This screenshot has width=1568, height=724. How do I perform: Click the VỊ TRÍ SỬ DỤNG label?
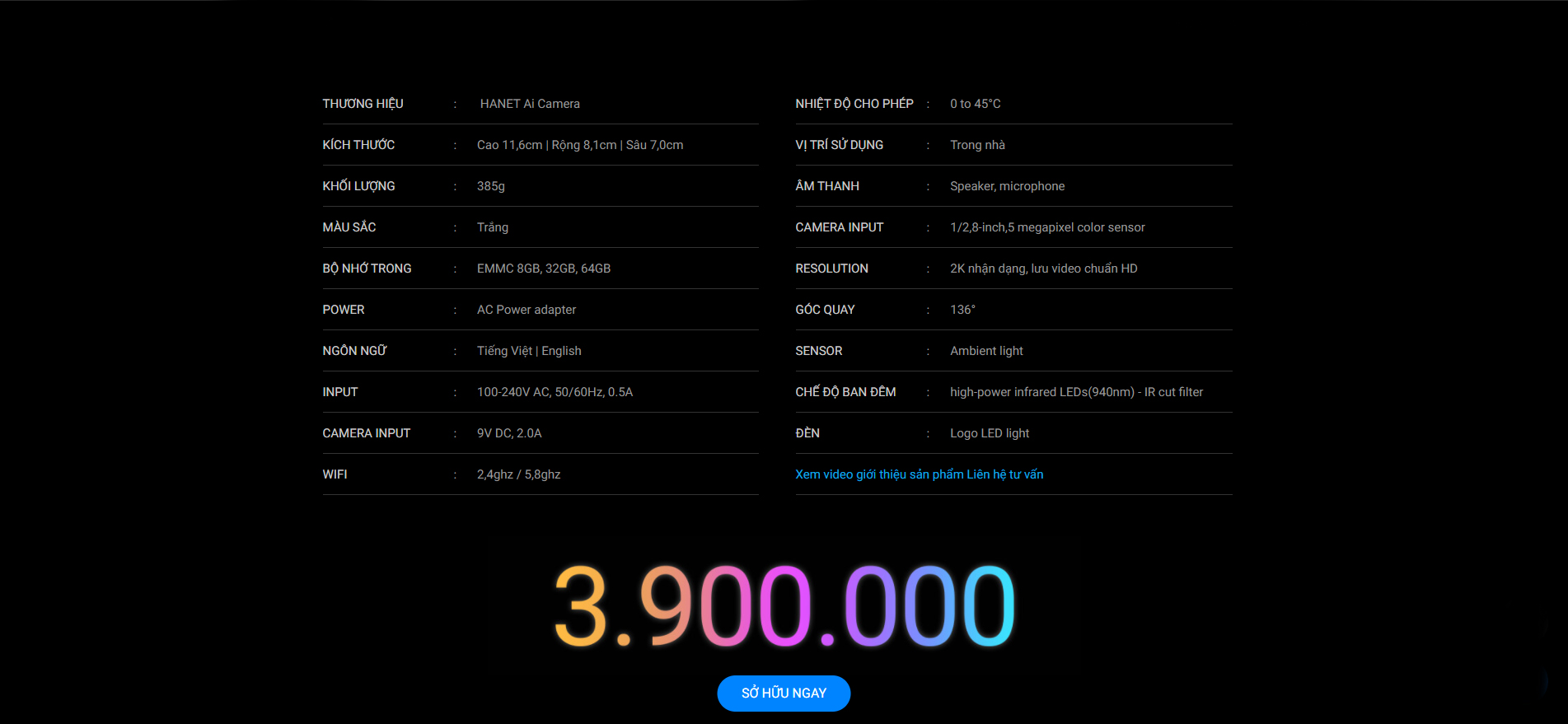(x=840, y=145)
